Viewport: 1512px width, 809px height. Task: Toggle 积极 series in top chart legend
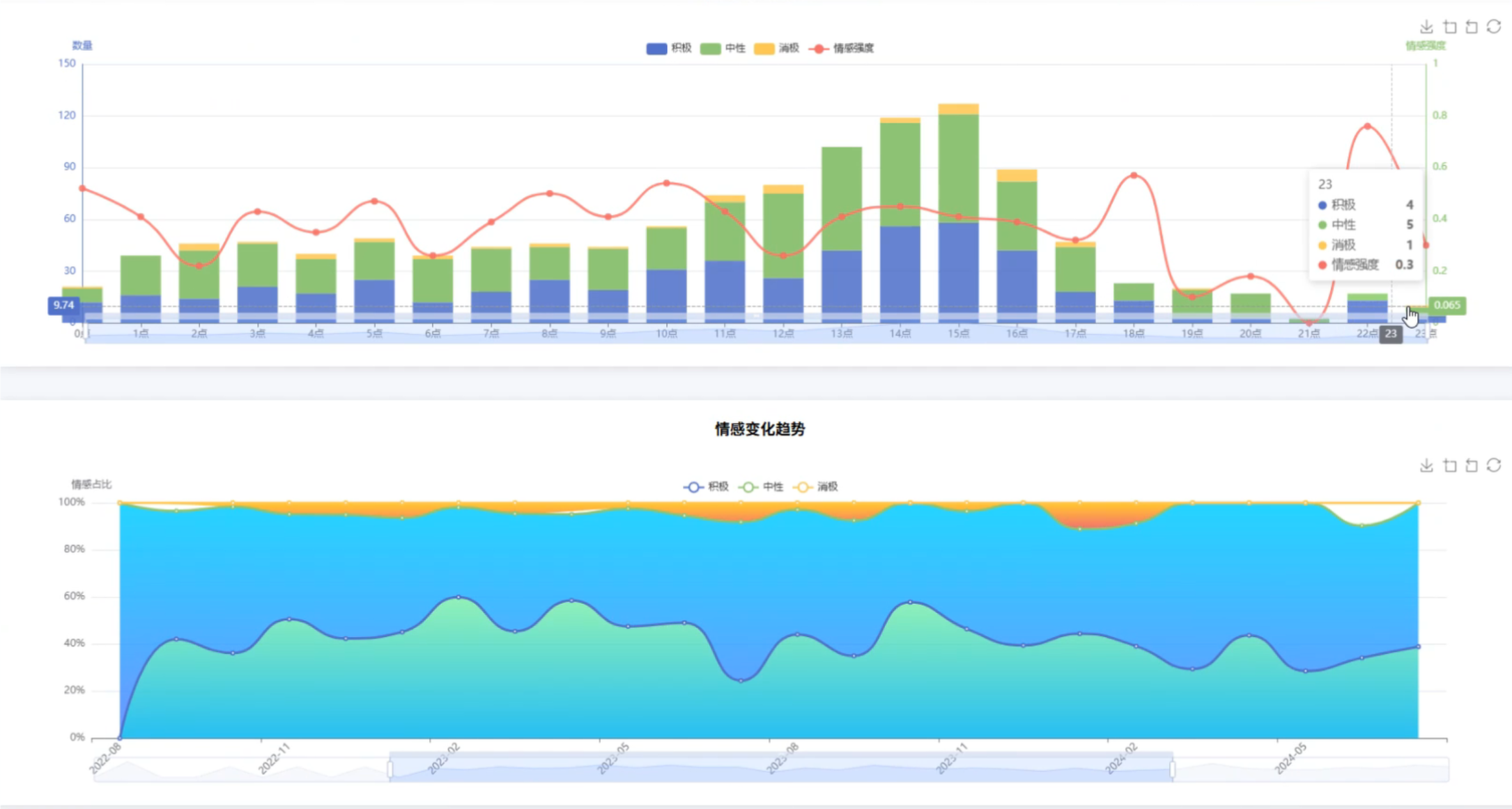(x=668, y=48)
